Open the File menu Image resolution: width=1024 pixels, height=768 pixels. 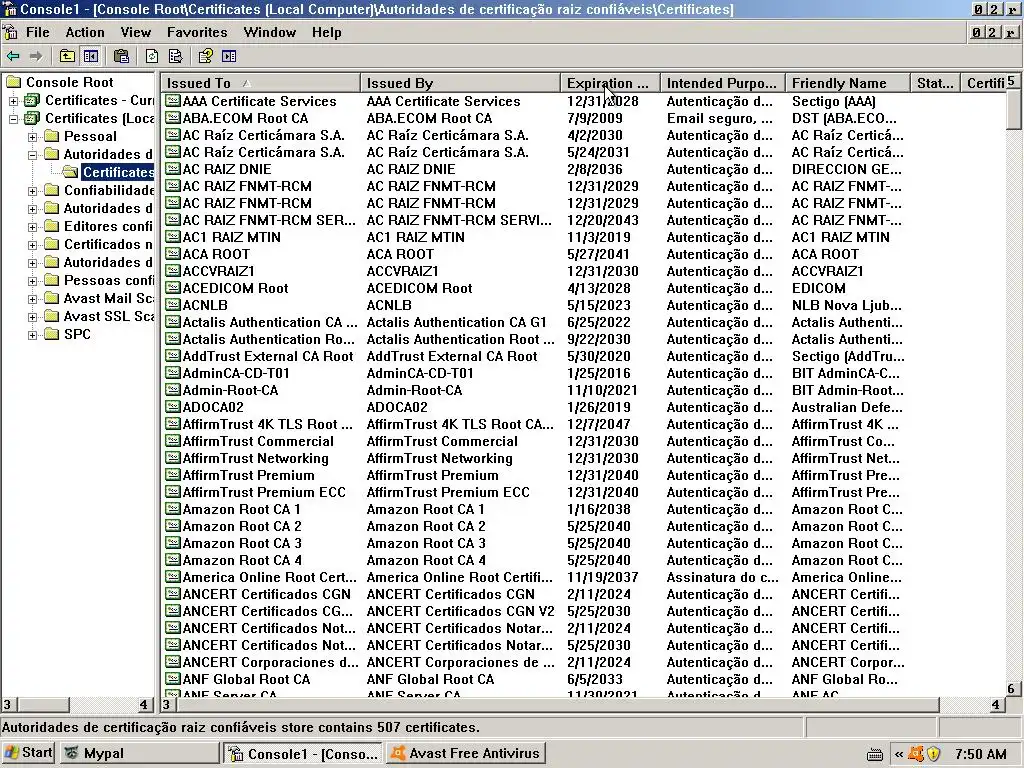click(x=37, y=32)
